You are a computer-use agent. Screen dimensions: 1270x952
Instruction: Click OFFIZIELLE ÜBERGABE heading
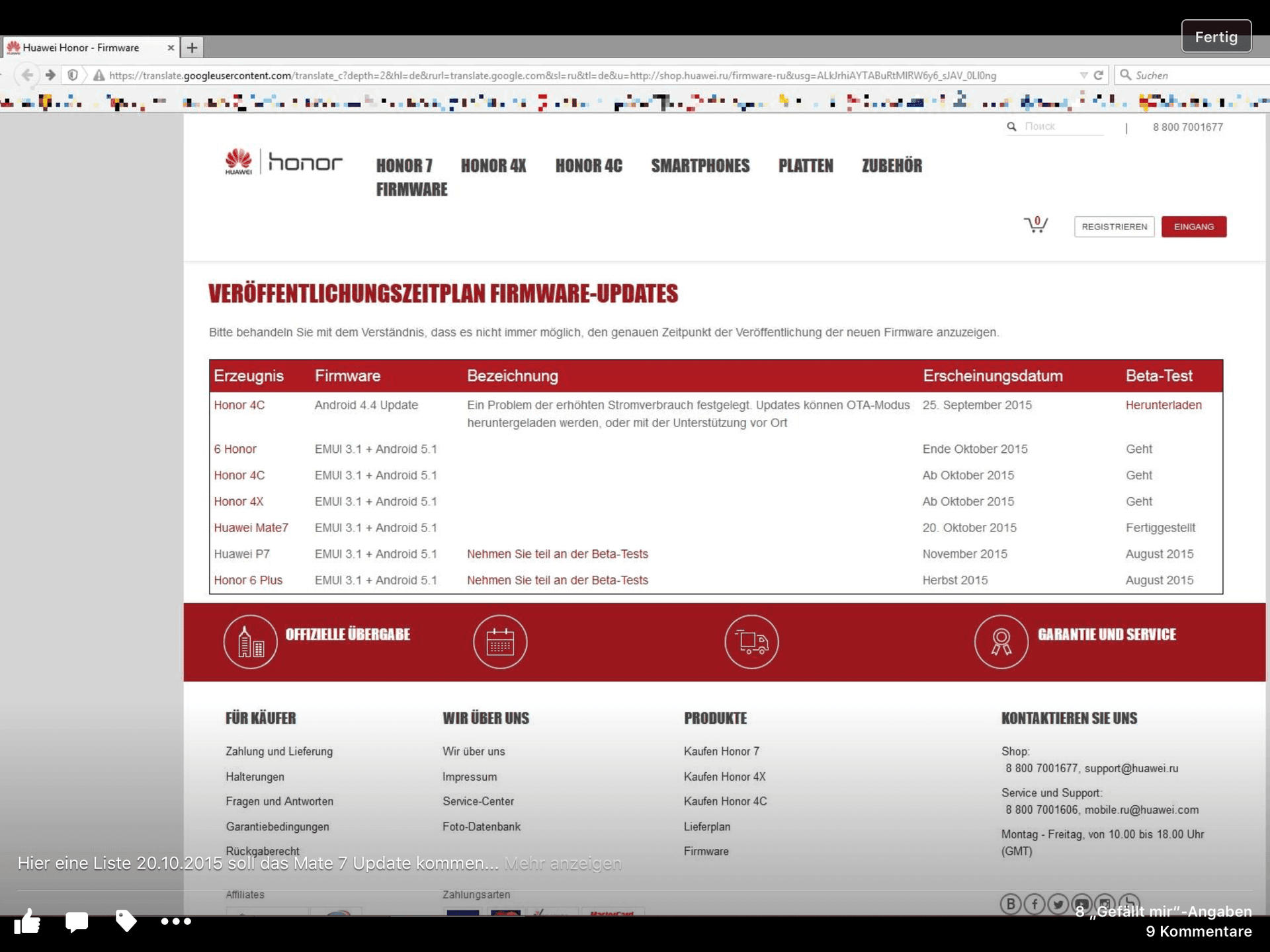(347, 634)
